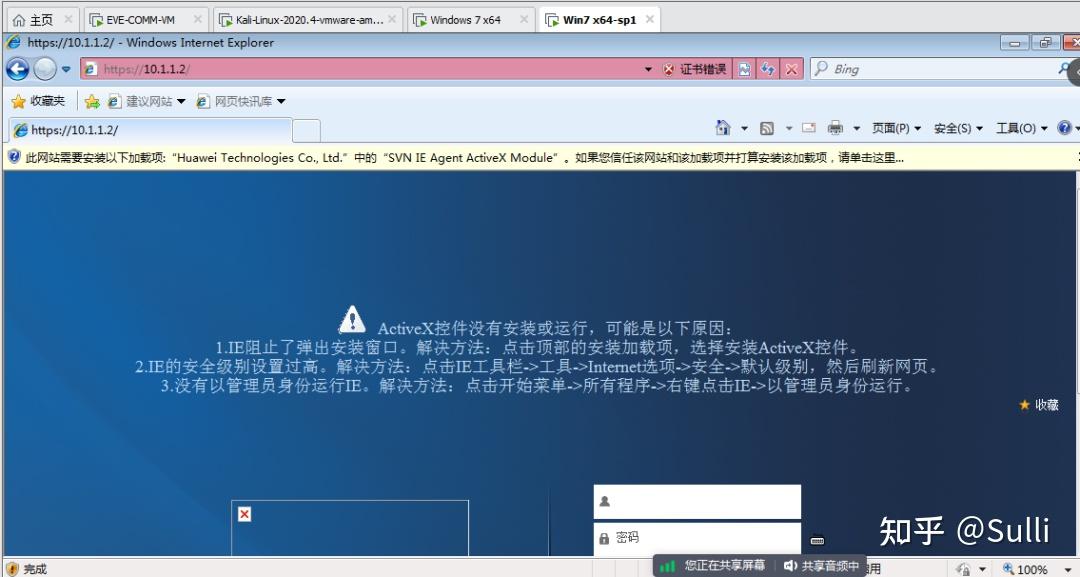The image size is (1080, 577).
Task: Refresh the page using the refresh icon
Action: (767, 68)
